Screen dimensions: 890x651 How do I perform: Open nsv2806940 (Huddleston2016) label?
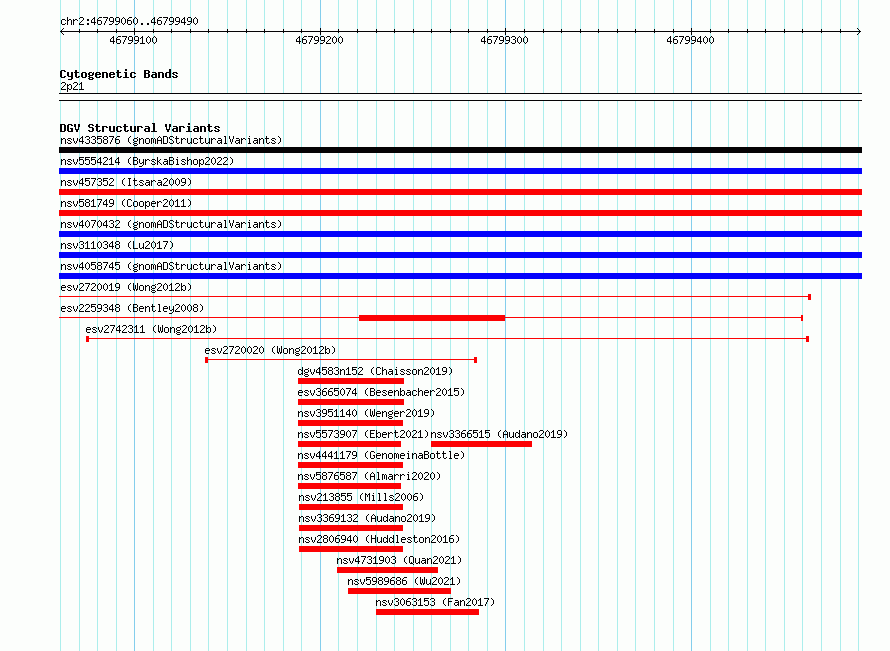(x=379, y=539)
